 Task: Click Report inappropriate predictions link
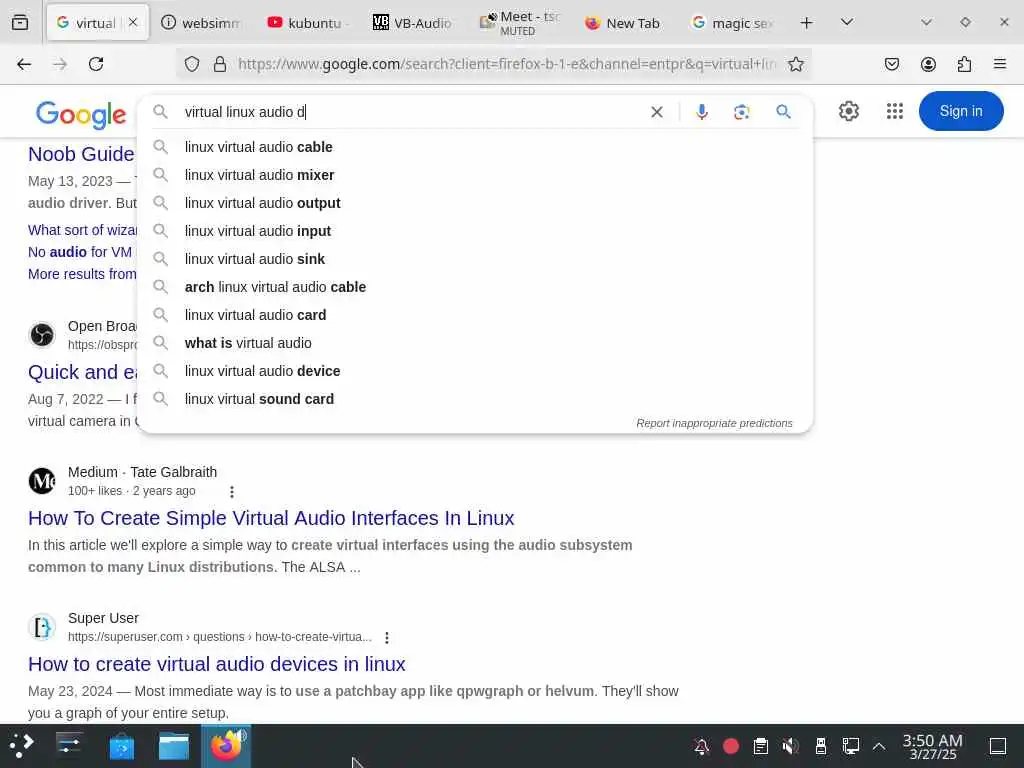click(714, 423)
